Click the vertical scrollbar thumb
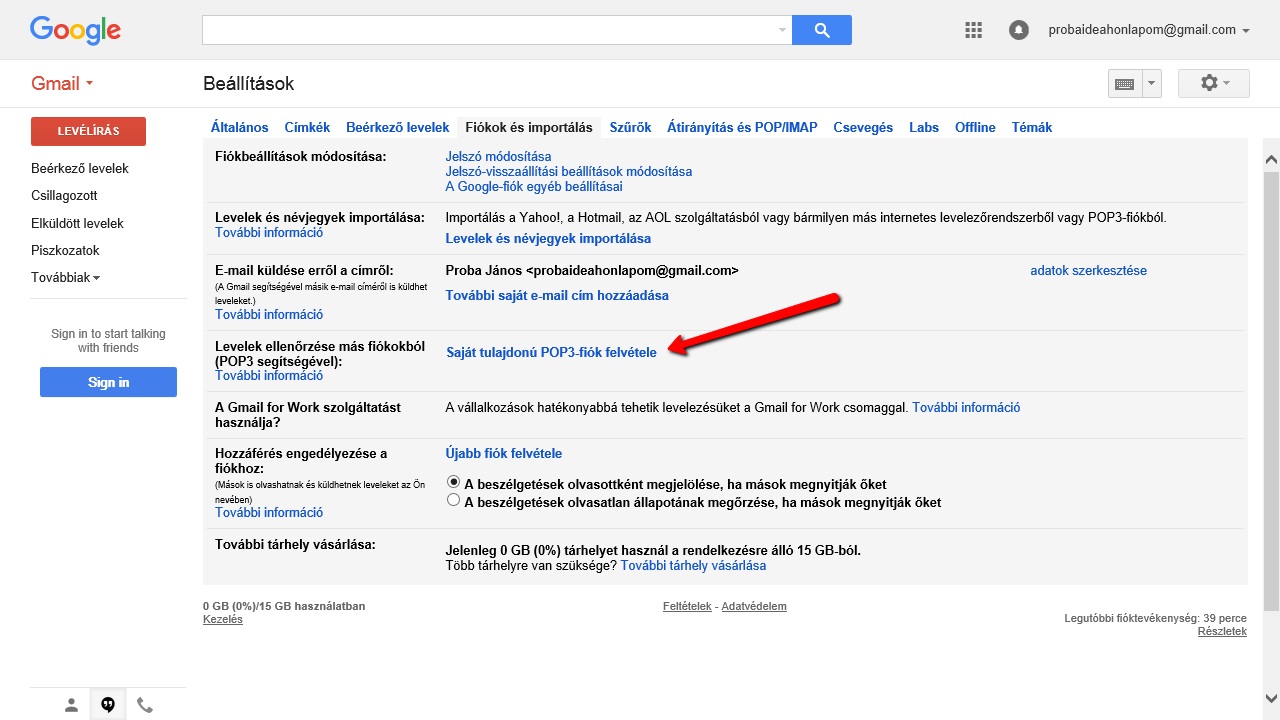 click(x=1271, y=390)
